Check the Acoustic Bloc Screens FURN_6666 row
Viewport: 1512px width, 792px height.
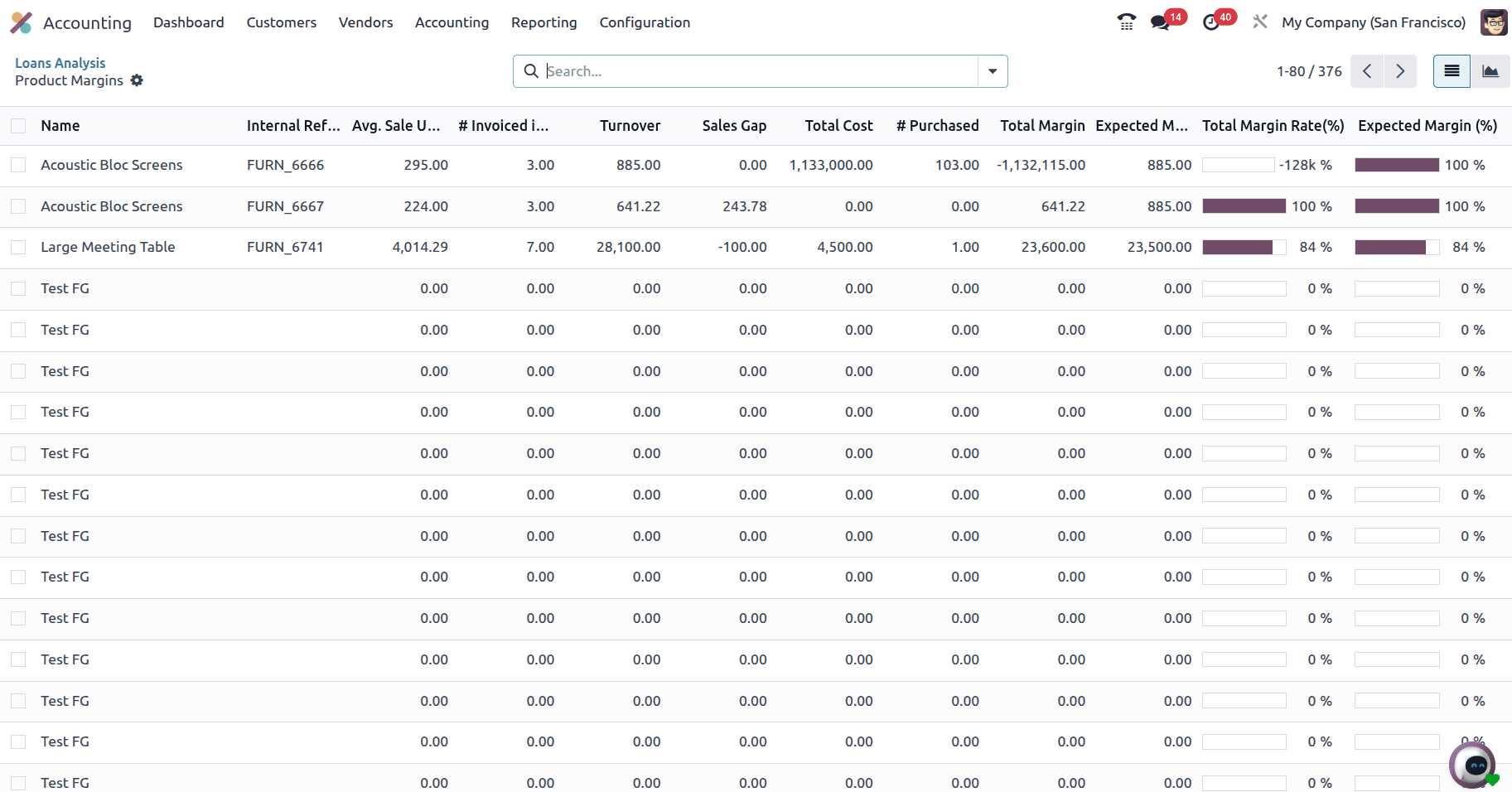pos(18,165)
